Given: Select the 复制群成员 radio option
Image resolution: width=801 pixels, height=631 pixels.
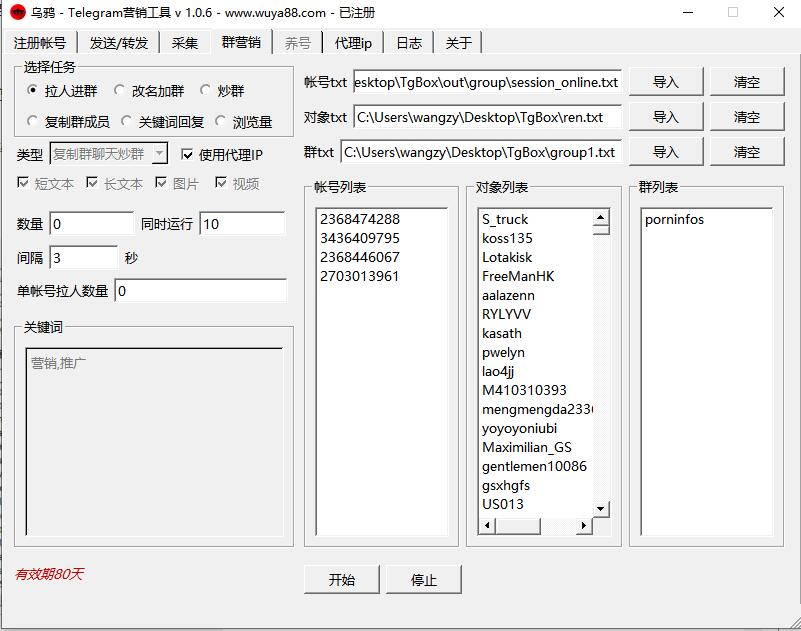Looking at the screenshot, I should [32, 122].
